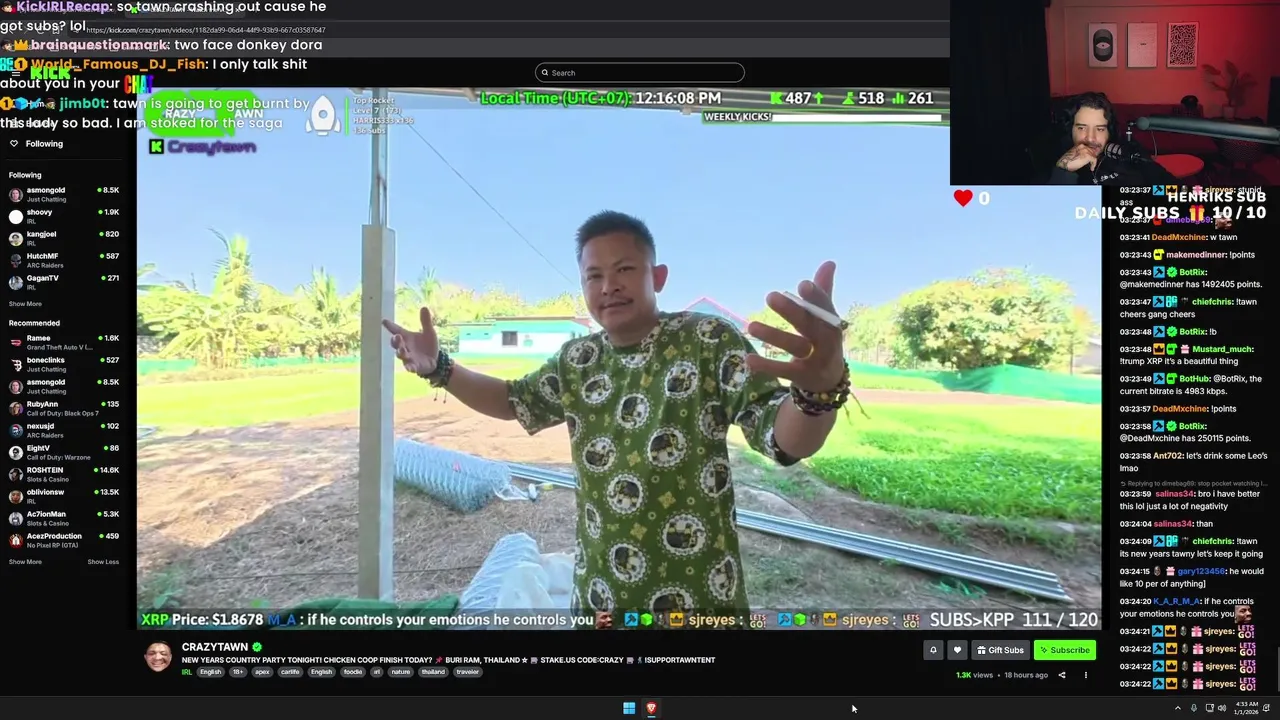Select the foodie tag
Screen dimensions: 1280x720
(x=353, y=672)
